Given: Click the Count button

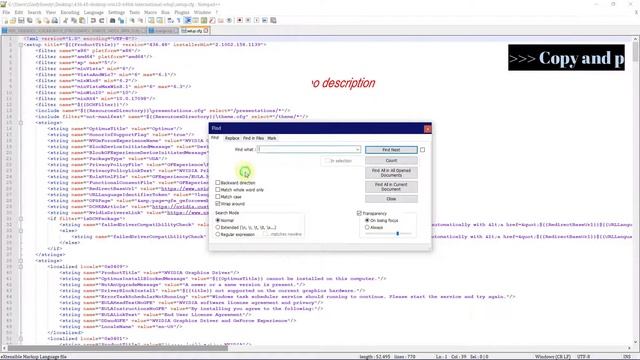Looking at the screenshot, I should click(x=391, y=160).
